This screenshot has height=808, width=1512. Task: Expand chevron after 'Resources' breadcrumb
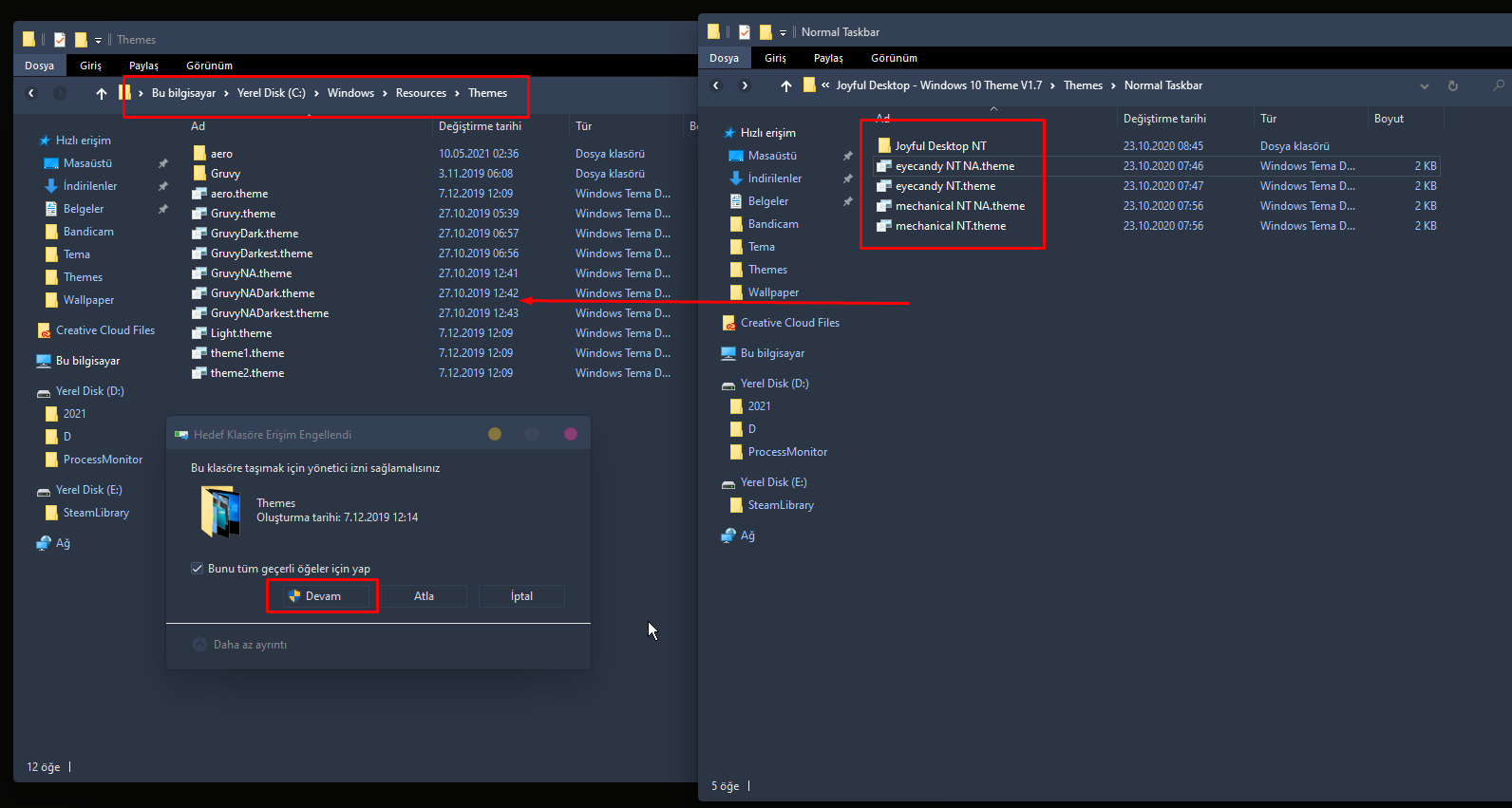[457, 93]
